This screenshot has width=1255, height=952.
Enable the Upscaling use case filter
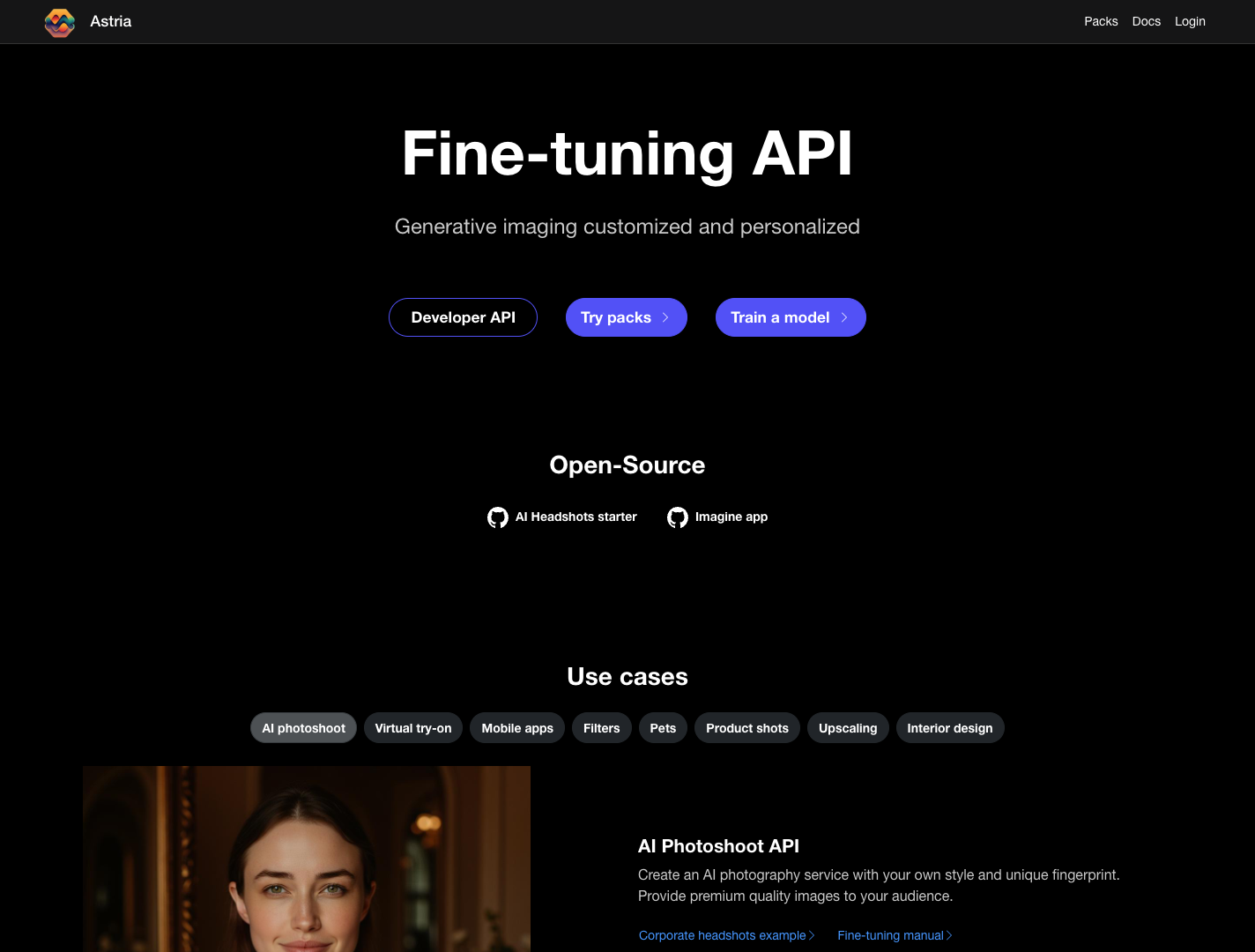(848, 728)
